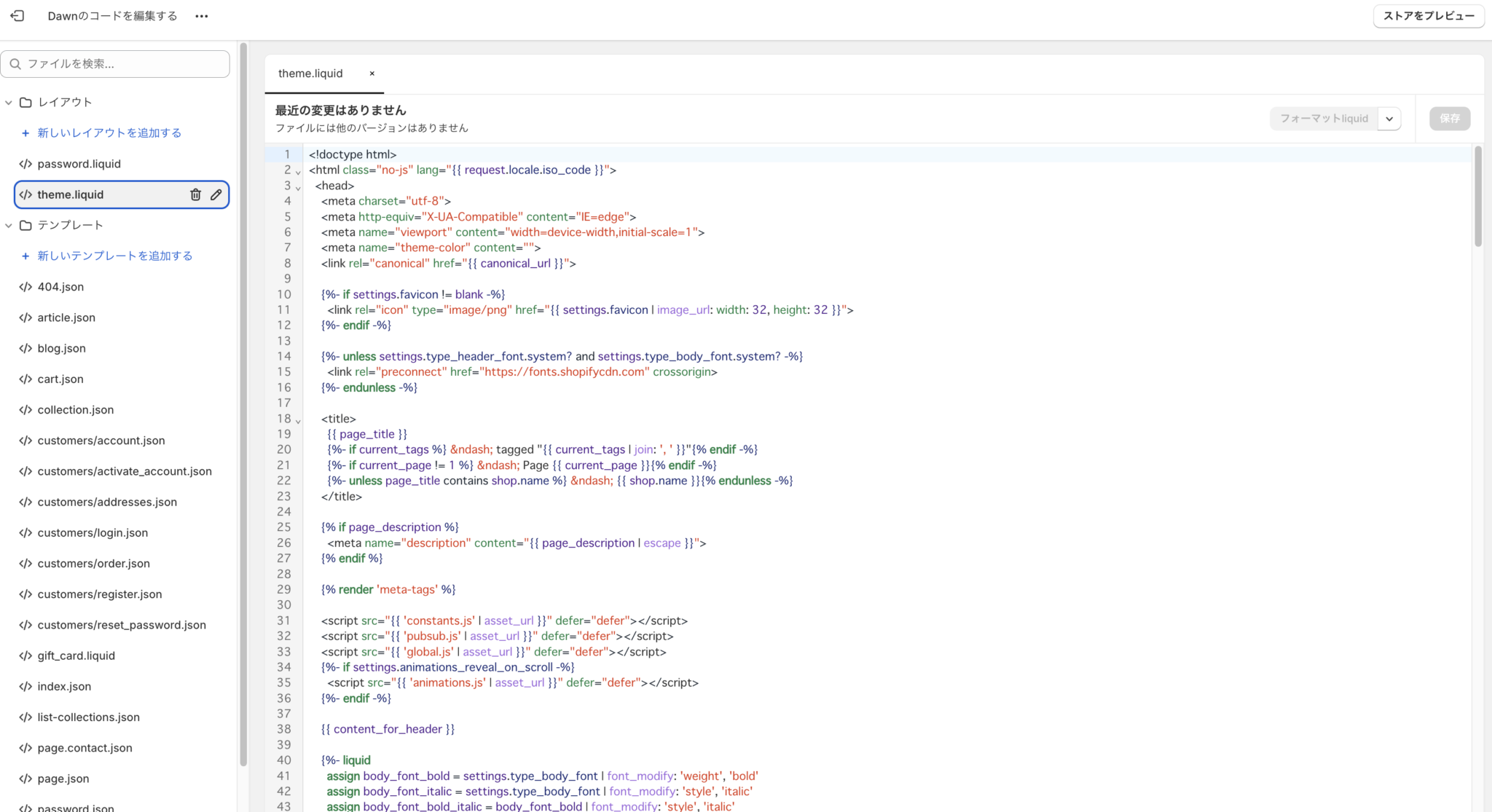Click the code icon beside password.liquid
Viewport: 1492px width, 812px height.
pyautogui.click(x=25, y=164)
